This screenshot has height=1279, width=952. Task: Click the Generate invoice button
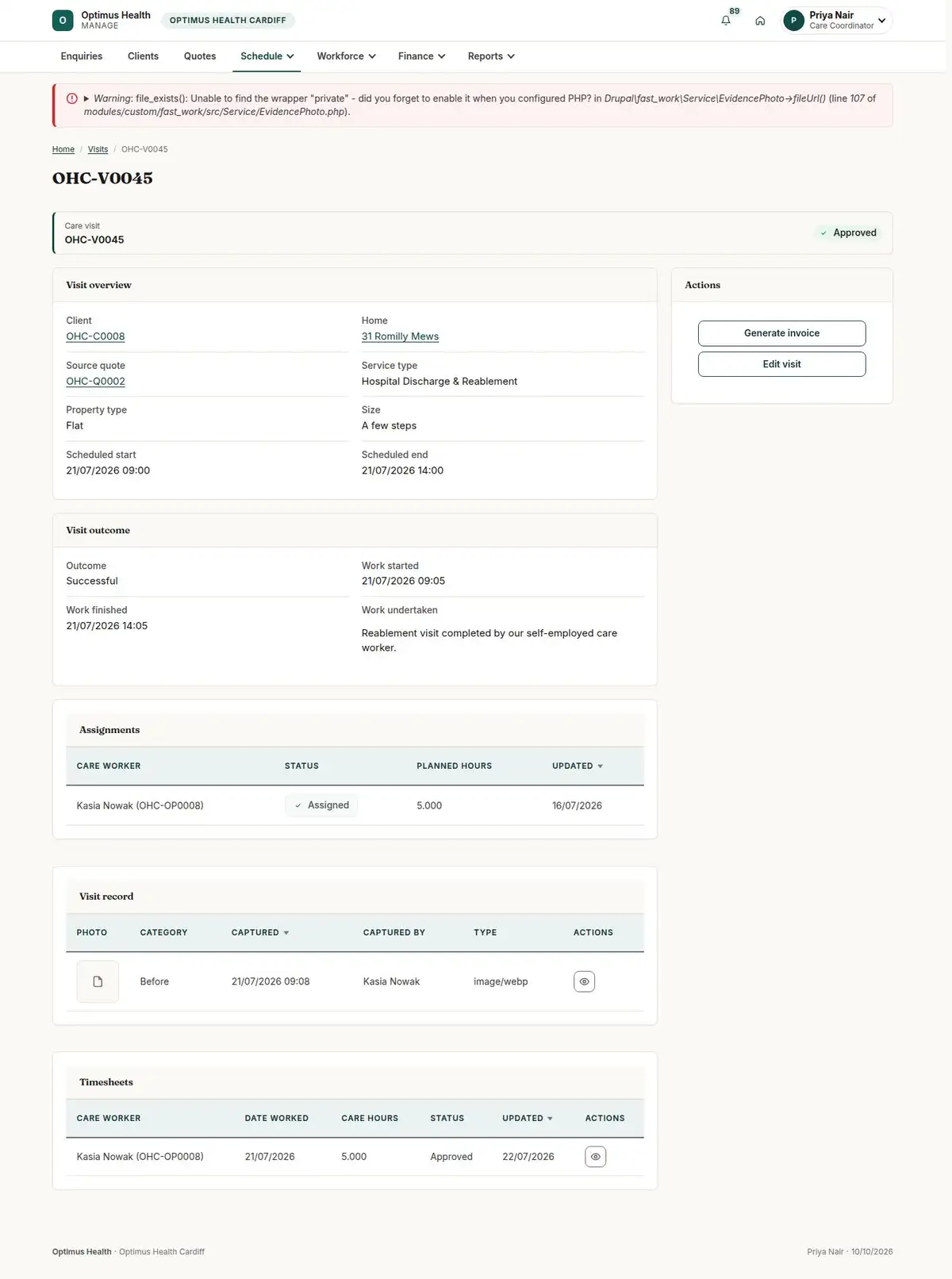(781, 333)
